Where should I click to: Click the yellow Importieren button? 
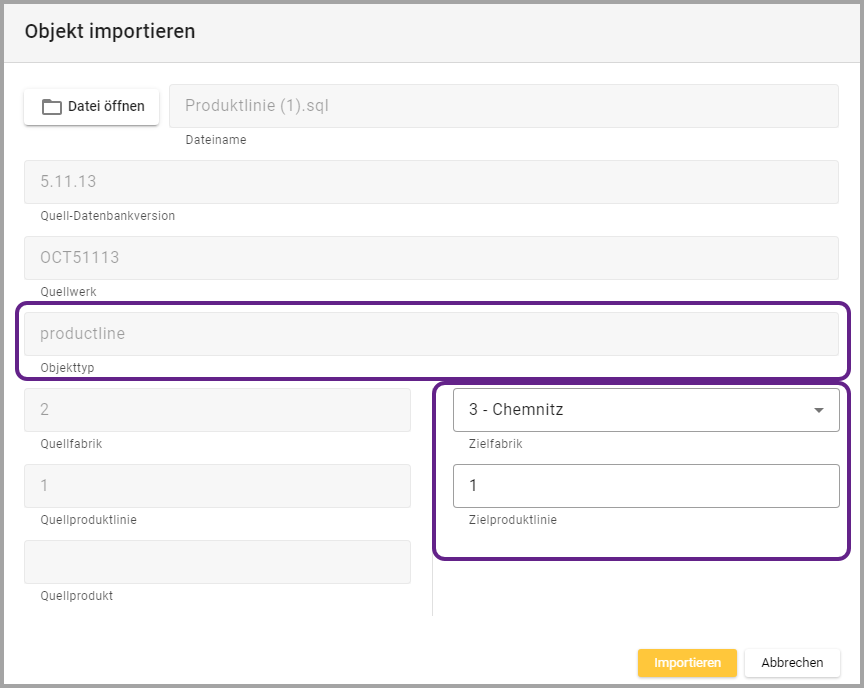tap(687, 663)
